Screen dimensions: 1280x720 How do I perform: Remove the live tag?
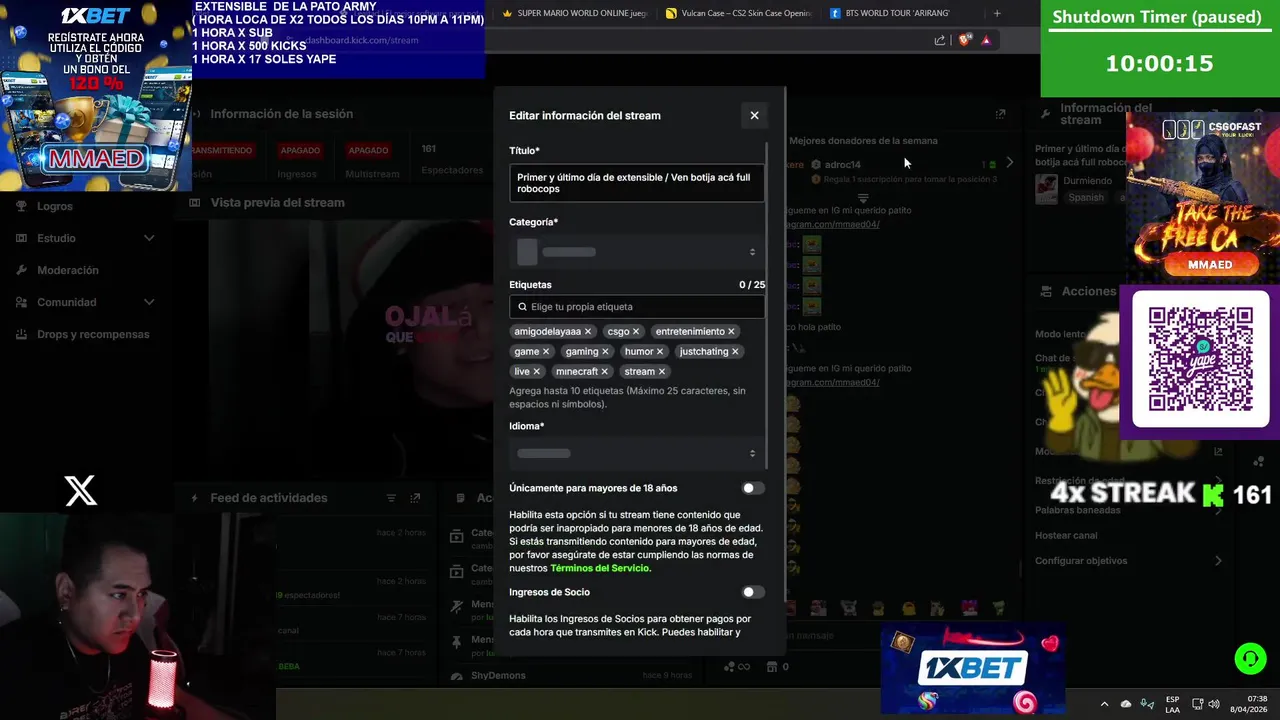tap(536, 371)
